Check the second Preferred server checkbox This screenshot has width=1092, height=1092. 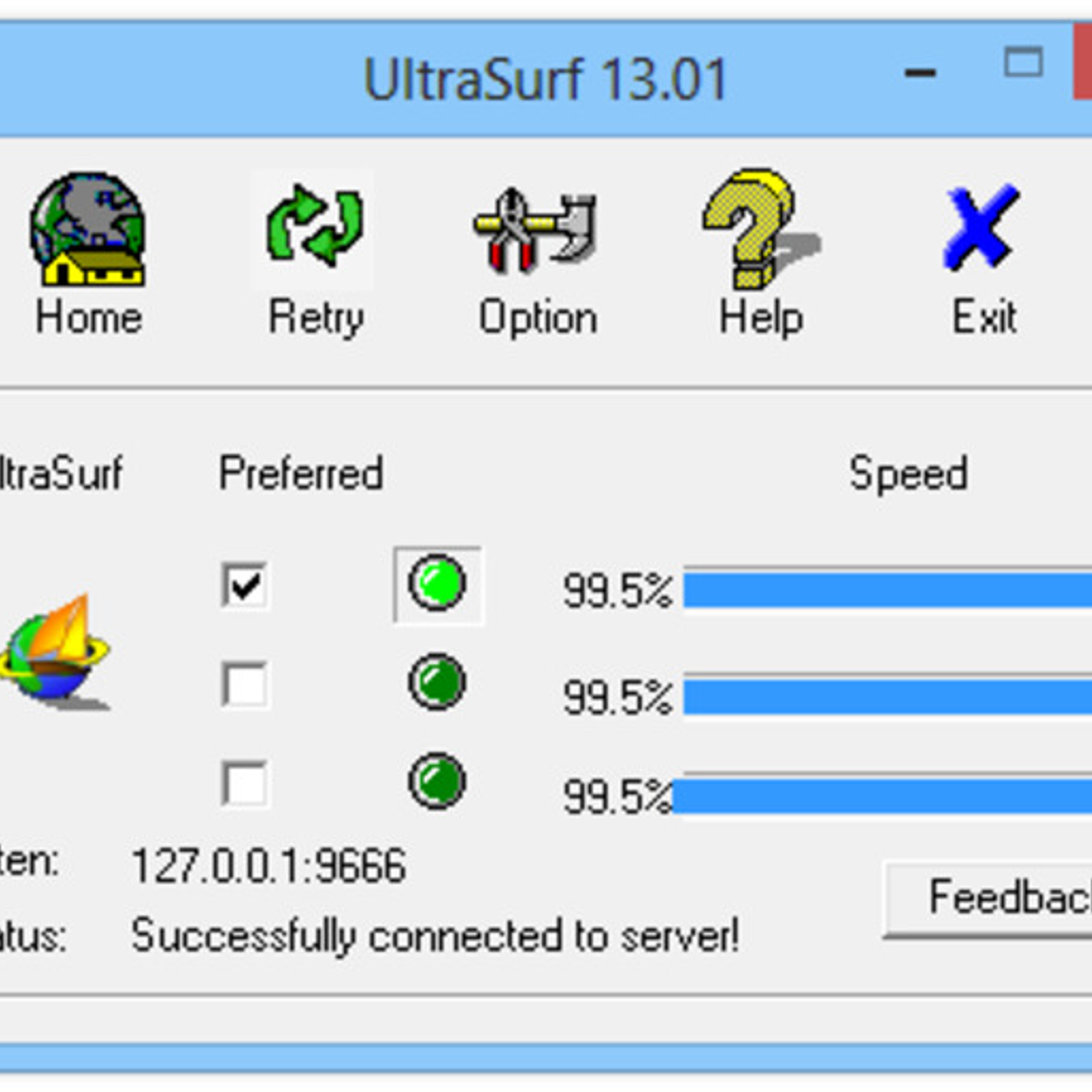coord(244,684)
